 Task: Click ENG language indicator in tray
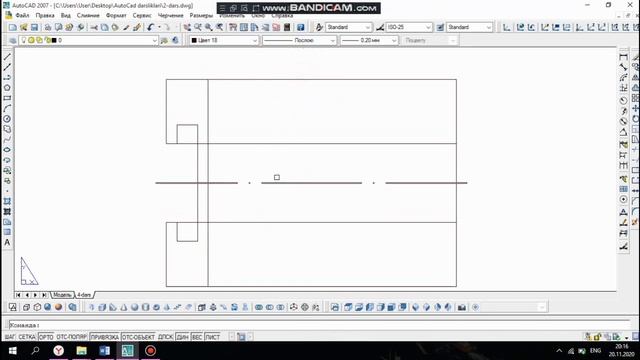click(596, 351)
